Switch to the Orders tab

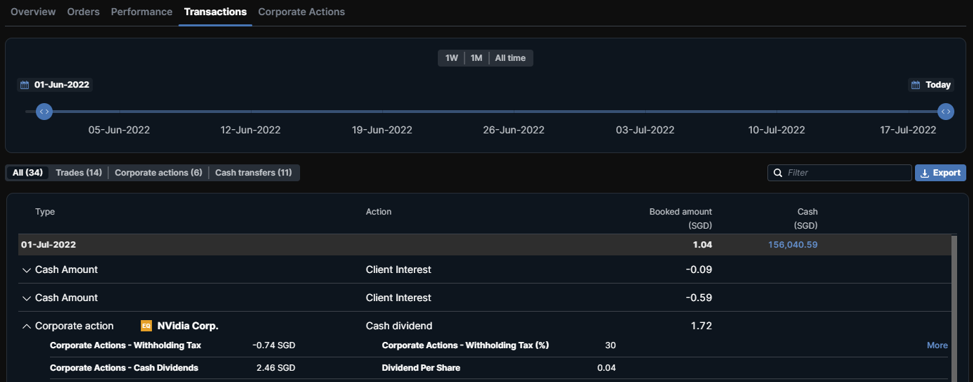coord(83,12)
